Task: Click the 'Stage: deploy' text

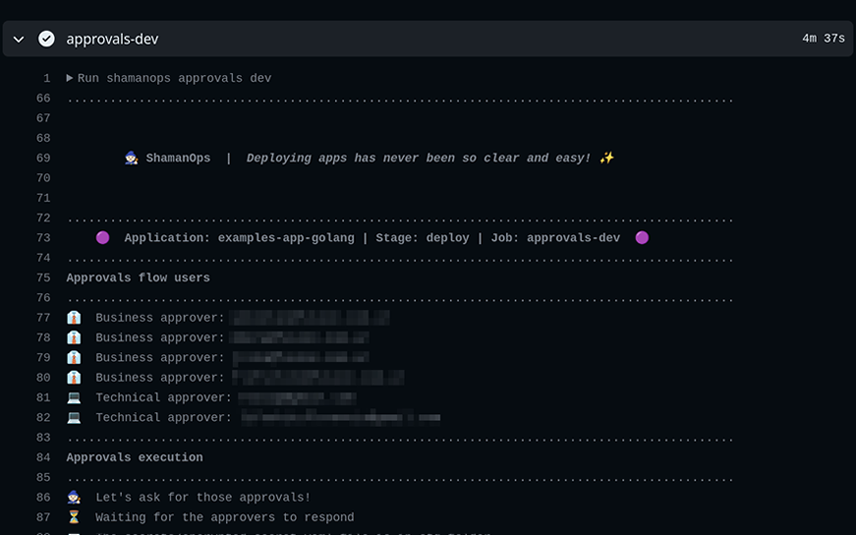Action: [422, 238]
